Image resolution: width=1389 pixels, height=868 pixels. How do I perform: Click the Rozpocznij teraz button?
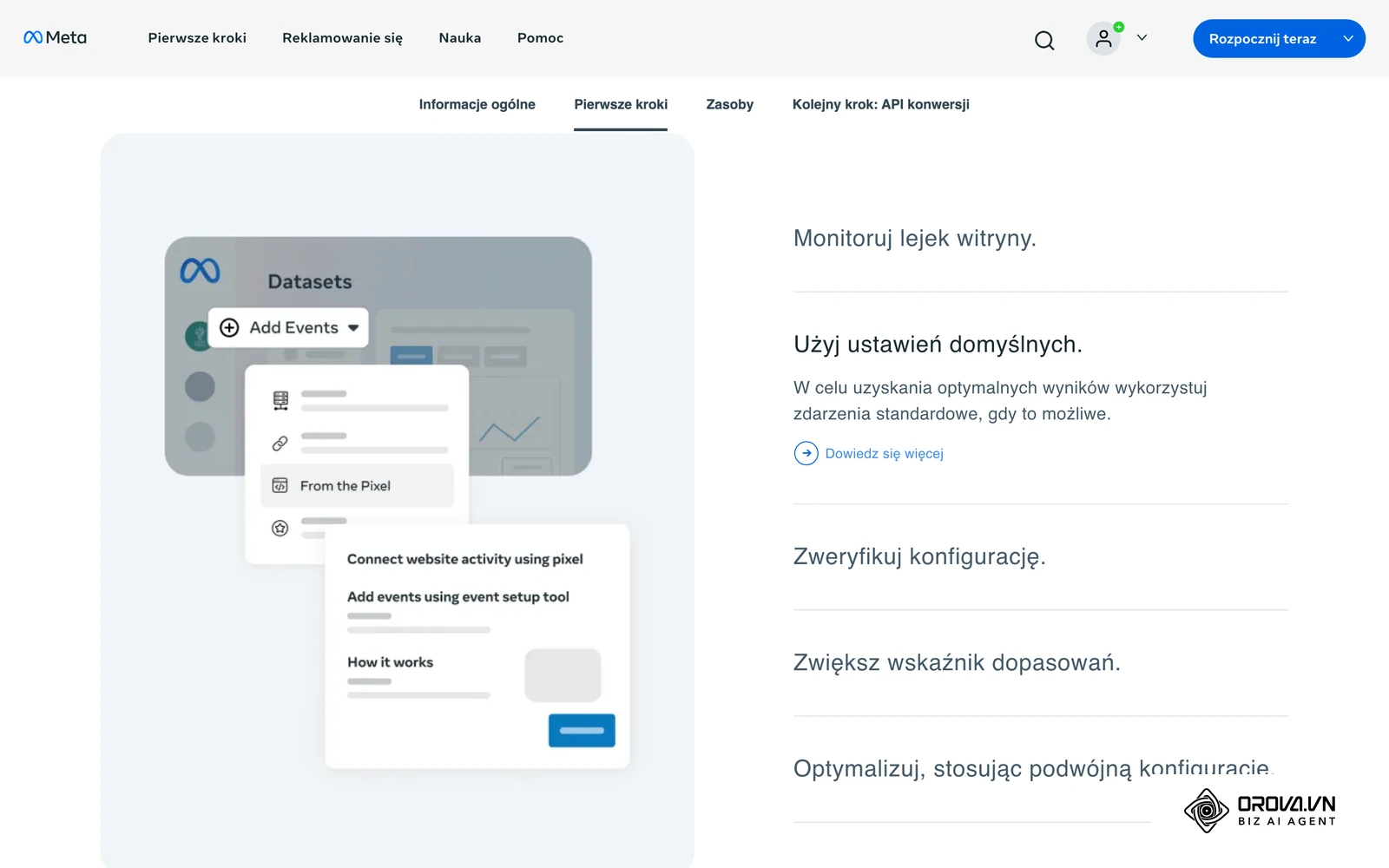pyautogui.click(x=1279, y=39)
